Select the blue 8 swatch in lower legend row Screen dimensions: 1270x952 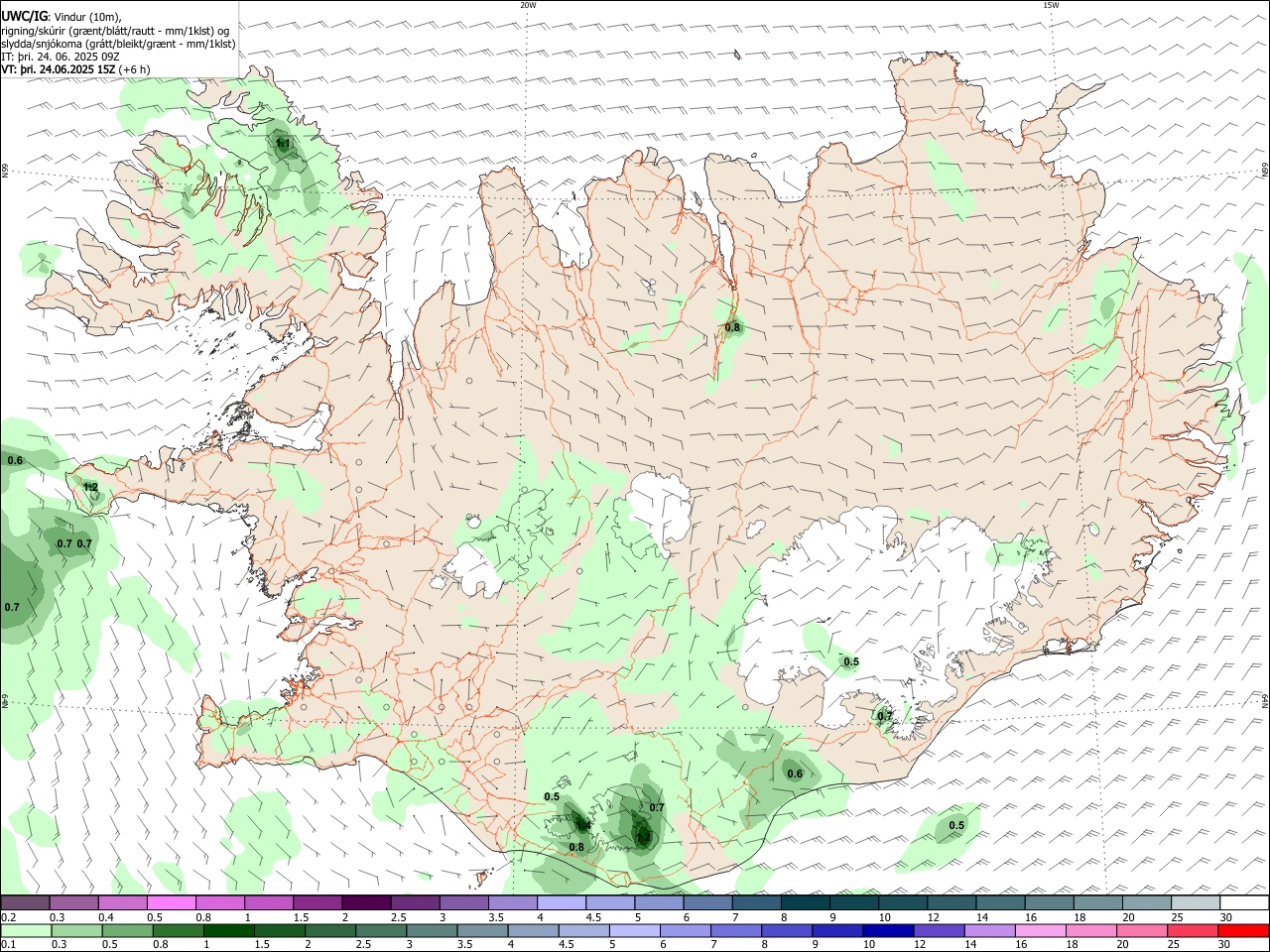[x=787, y=931]
